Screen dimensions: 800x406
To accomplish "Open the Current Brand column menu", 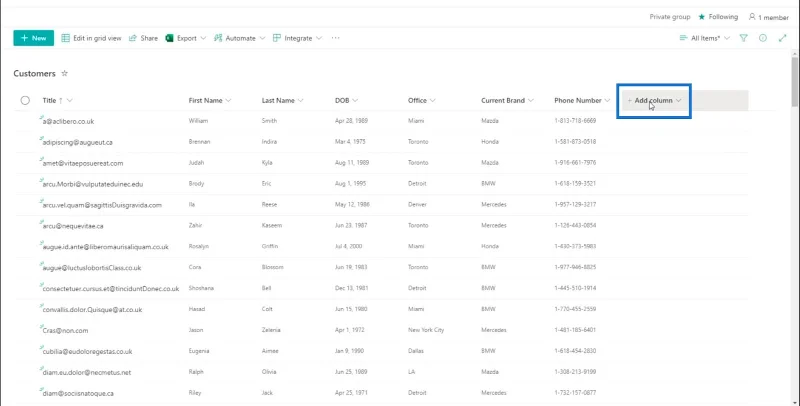I will (507, 100).
